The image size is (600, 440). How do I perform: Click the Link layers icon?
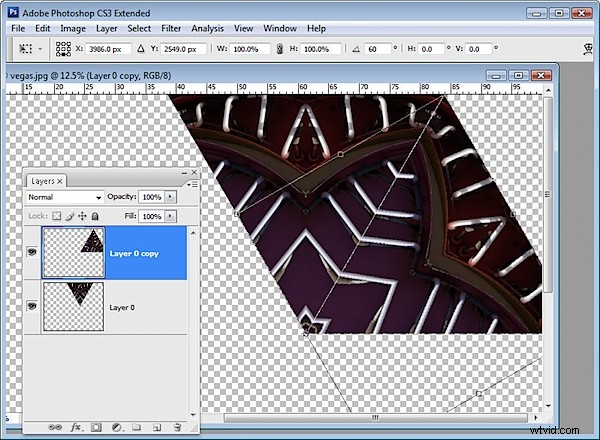[x=55, y=427]
